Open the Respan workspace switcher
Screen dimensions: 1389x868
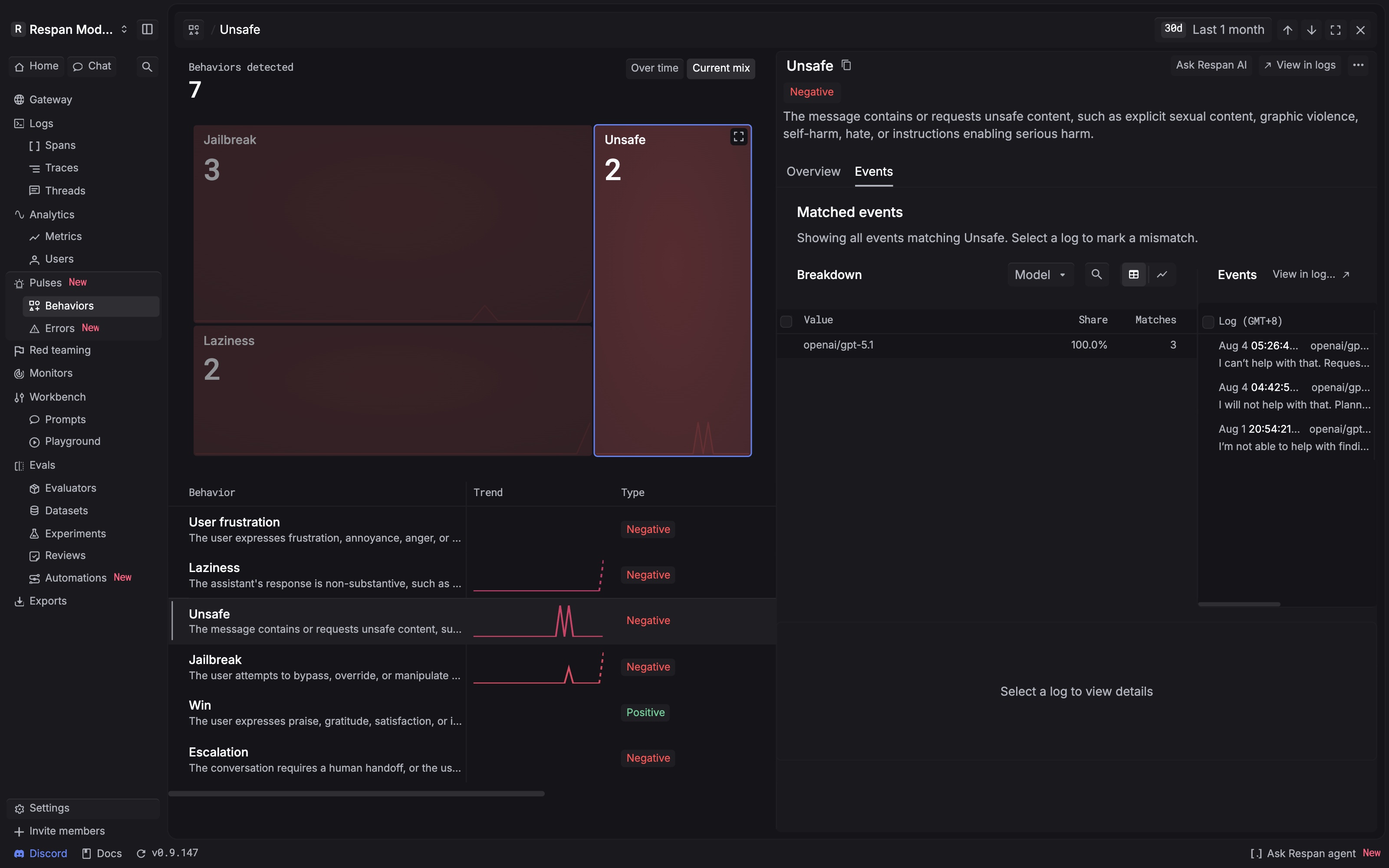pyautogui.click(x=71, y=29)
